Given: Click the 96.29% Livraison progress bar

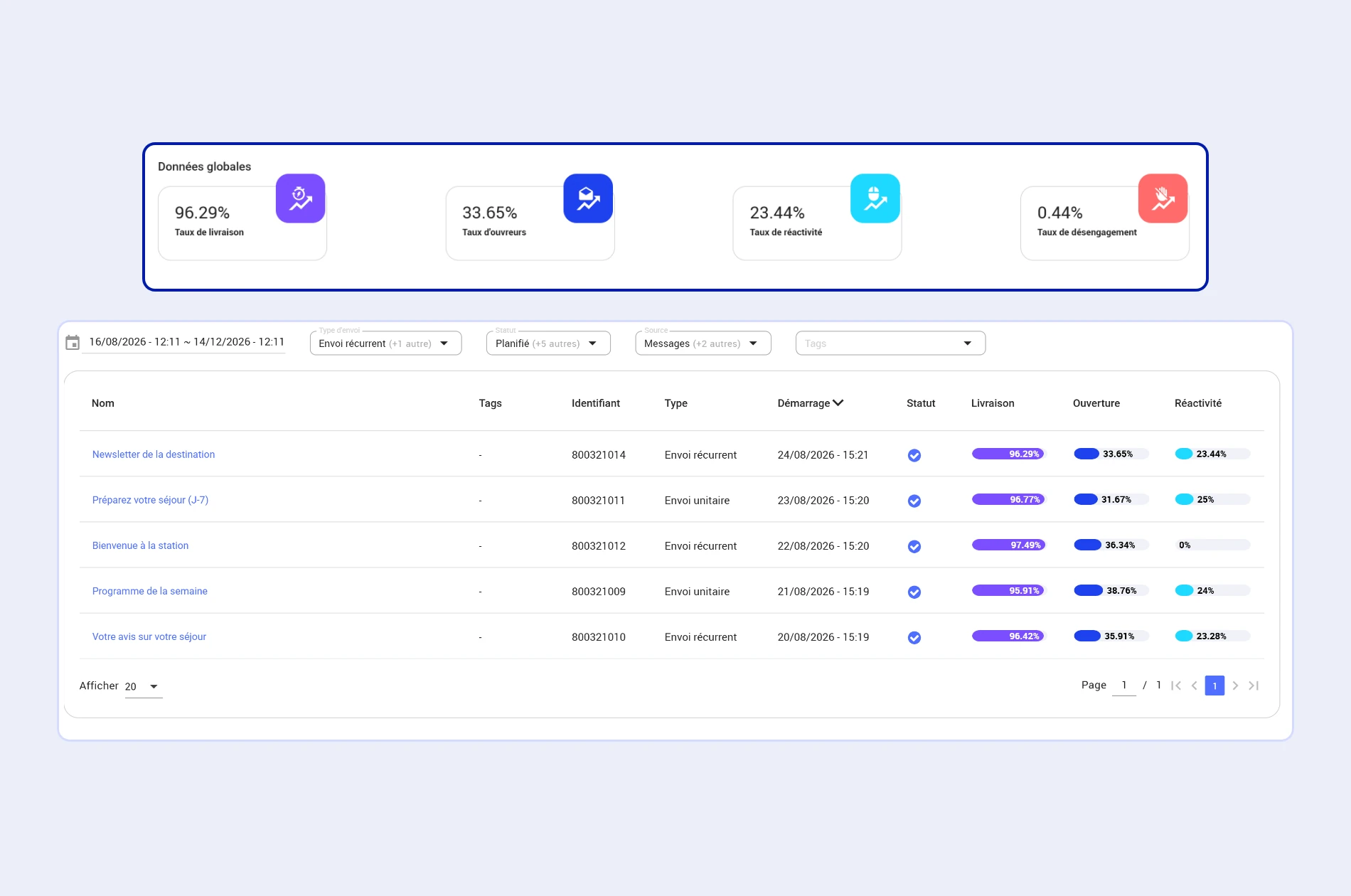Looking at the screenshot, I should coord(1008,454).
